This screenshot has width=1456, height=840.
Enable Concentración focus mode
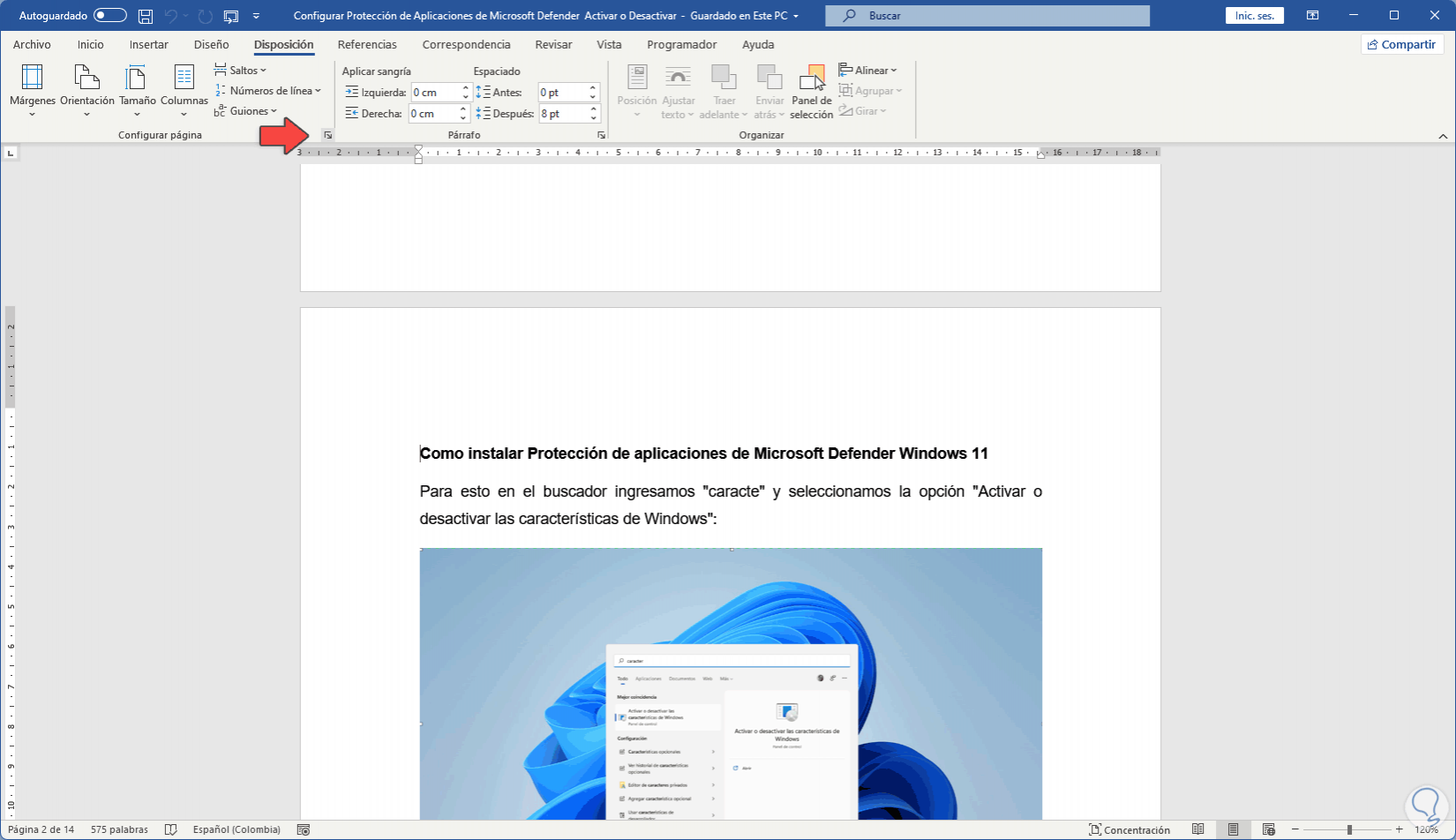[x=1130, y=829]
